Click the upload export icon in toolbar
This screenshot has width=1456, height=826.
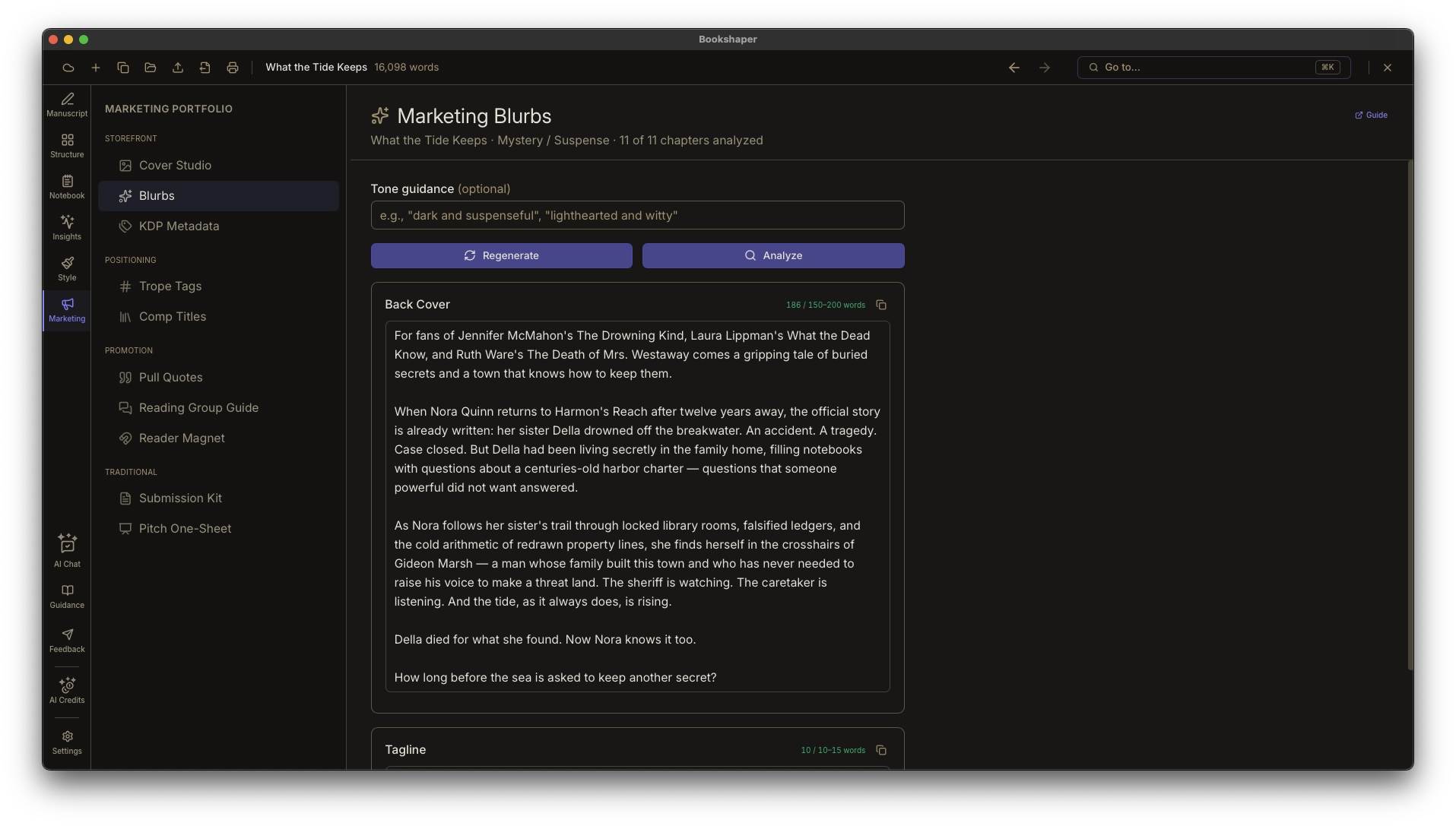click(178, 68)
